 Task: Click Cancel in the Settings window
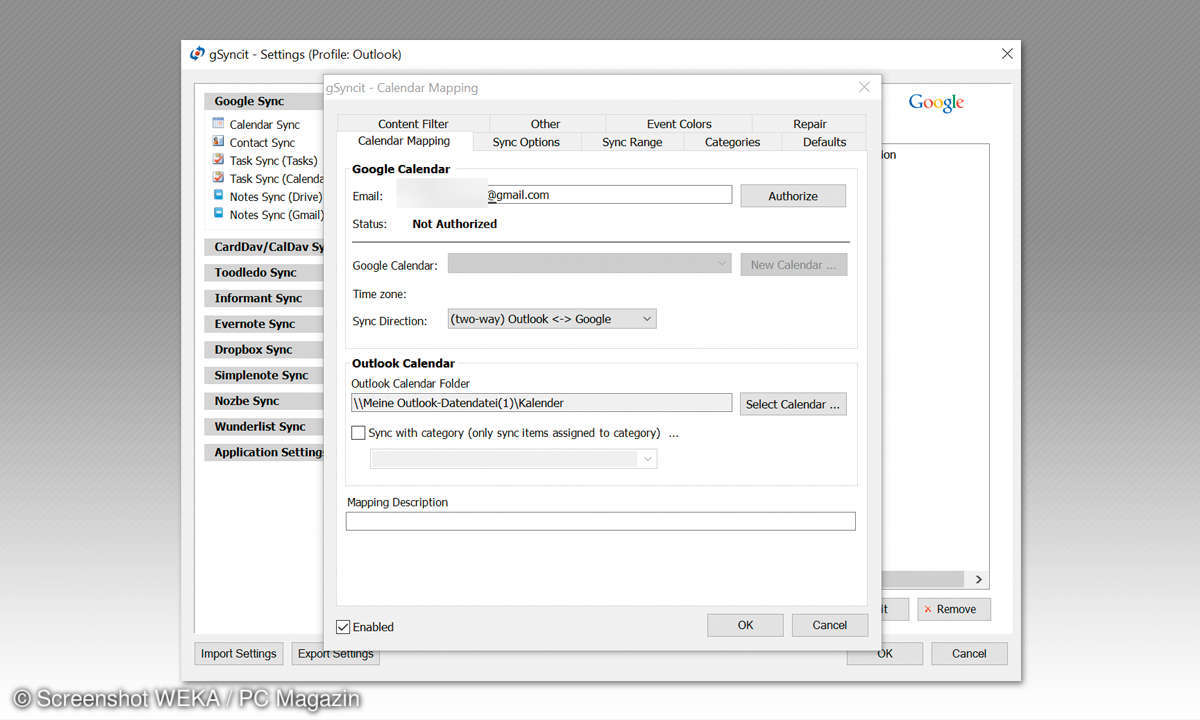point(969,654)
